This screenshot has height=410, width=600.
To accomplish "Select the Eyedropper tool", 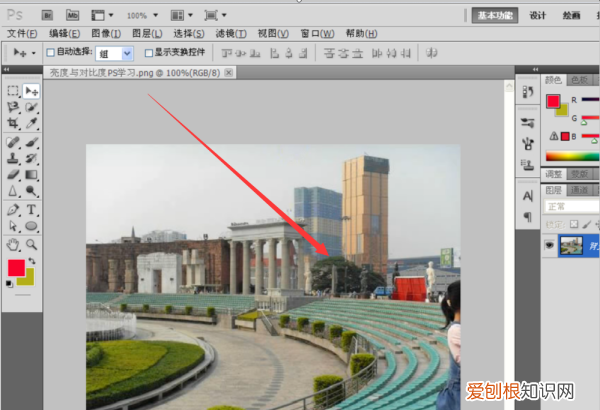I will [x=31, y=123].
